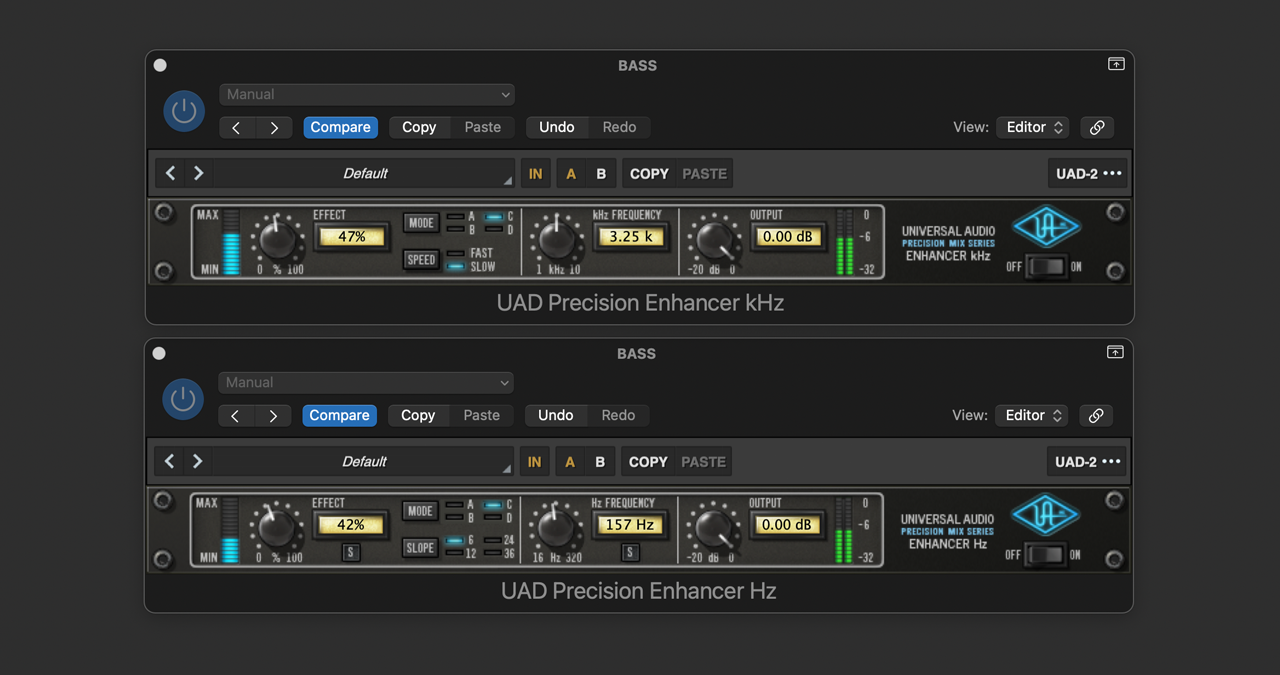Image resolution: width=1280 pixels, height=675 pixels.
Task: Toggle IN bypass on Enhancer Hz toolbar
Action: [x=534, y=462]
